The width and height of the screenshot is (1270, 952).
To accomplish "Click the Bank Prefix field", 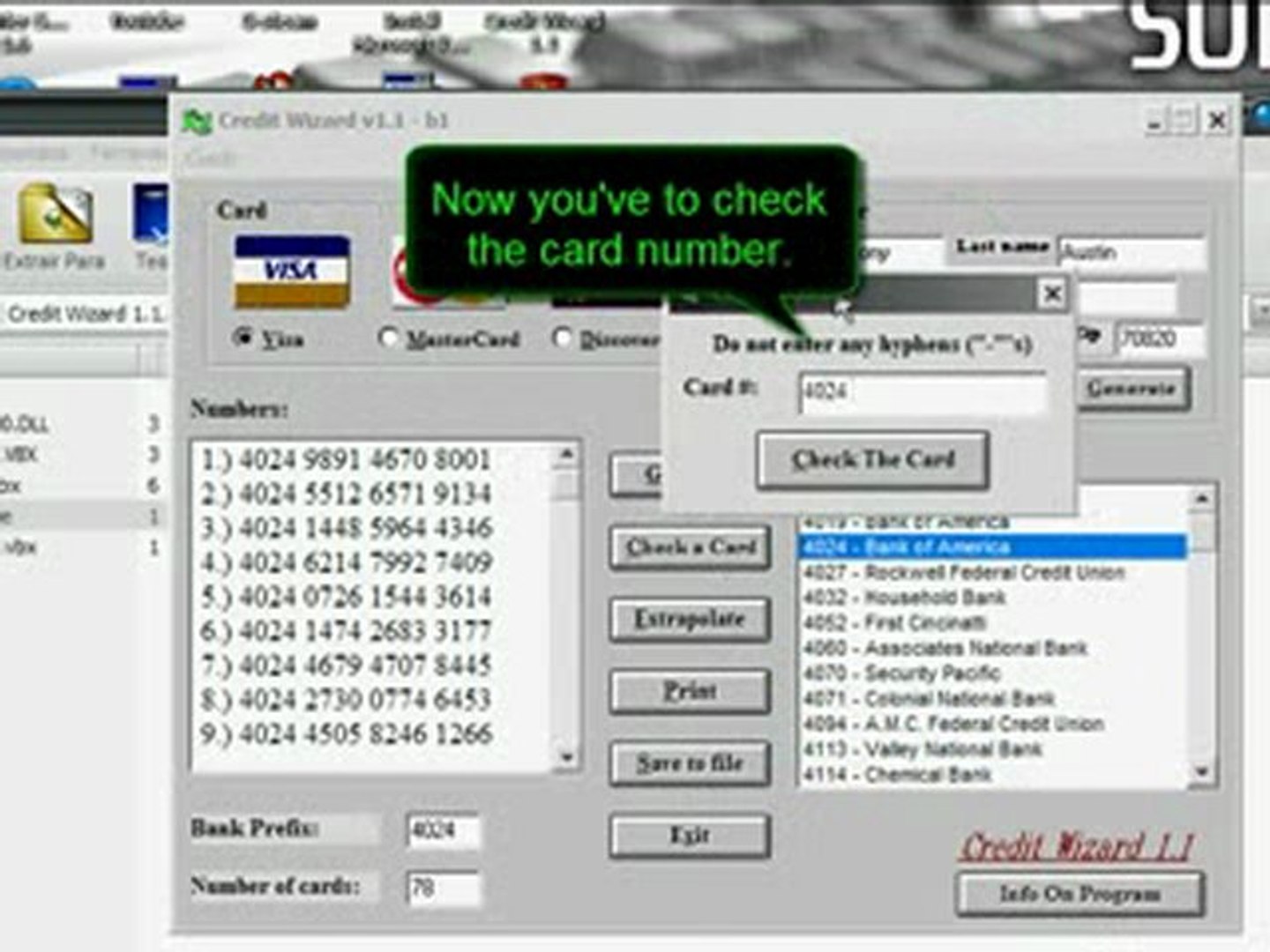I will pyautogui.click(x=444, y=830).
